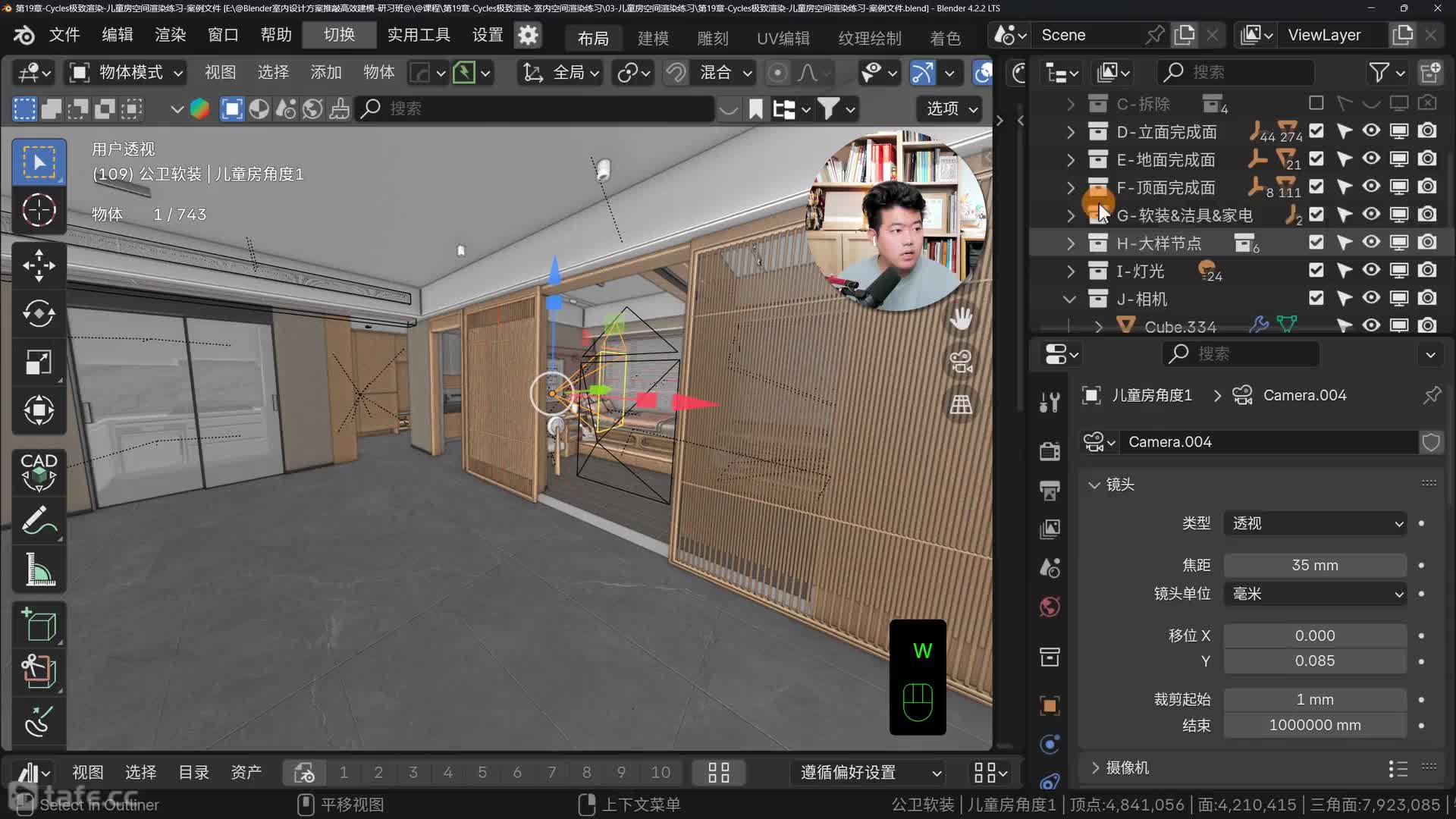Image resolution: width=1456 pixels, height=819 pixels.
Task: Select the Annotate pencil tool
Action: point(39,521)
